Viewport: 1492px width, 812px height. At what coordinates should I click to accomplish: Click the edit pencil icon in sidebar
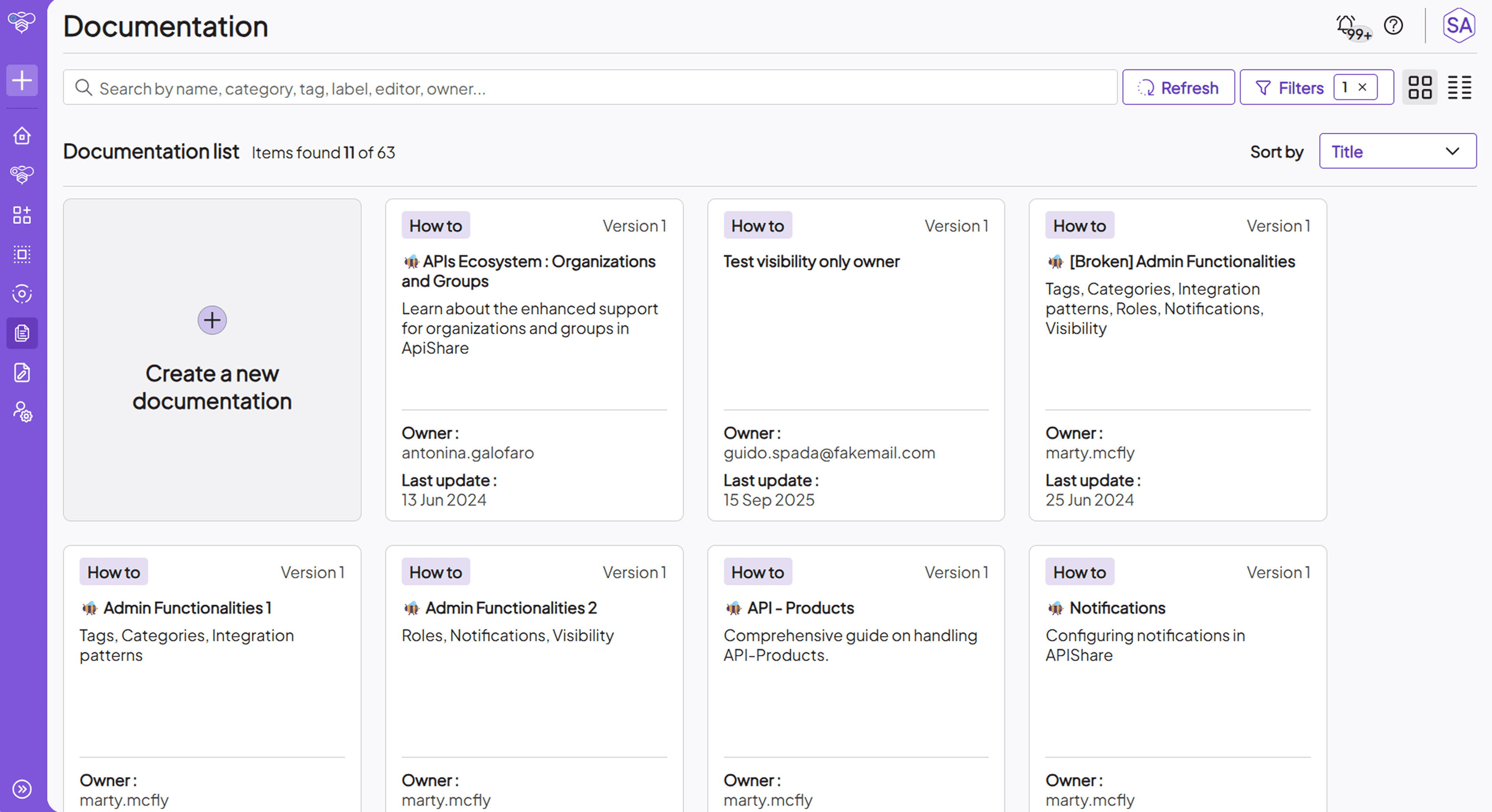[x=21, y=373]
